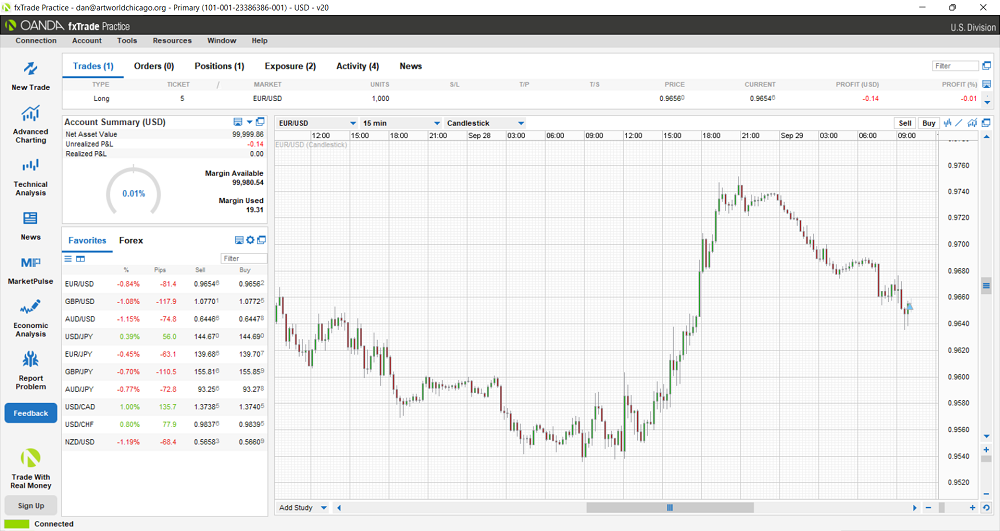The width and height of the screenshot is (1000, 531).
Task: Select USD/JPY row in Favorites
Action: pos(165,337)
